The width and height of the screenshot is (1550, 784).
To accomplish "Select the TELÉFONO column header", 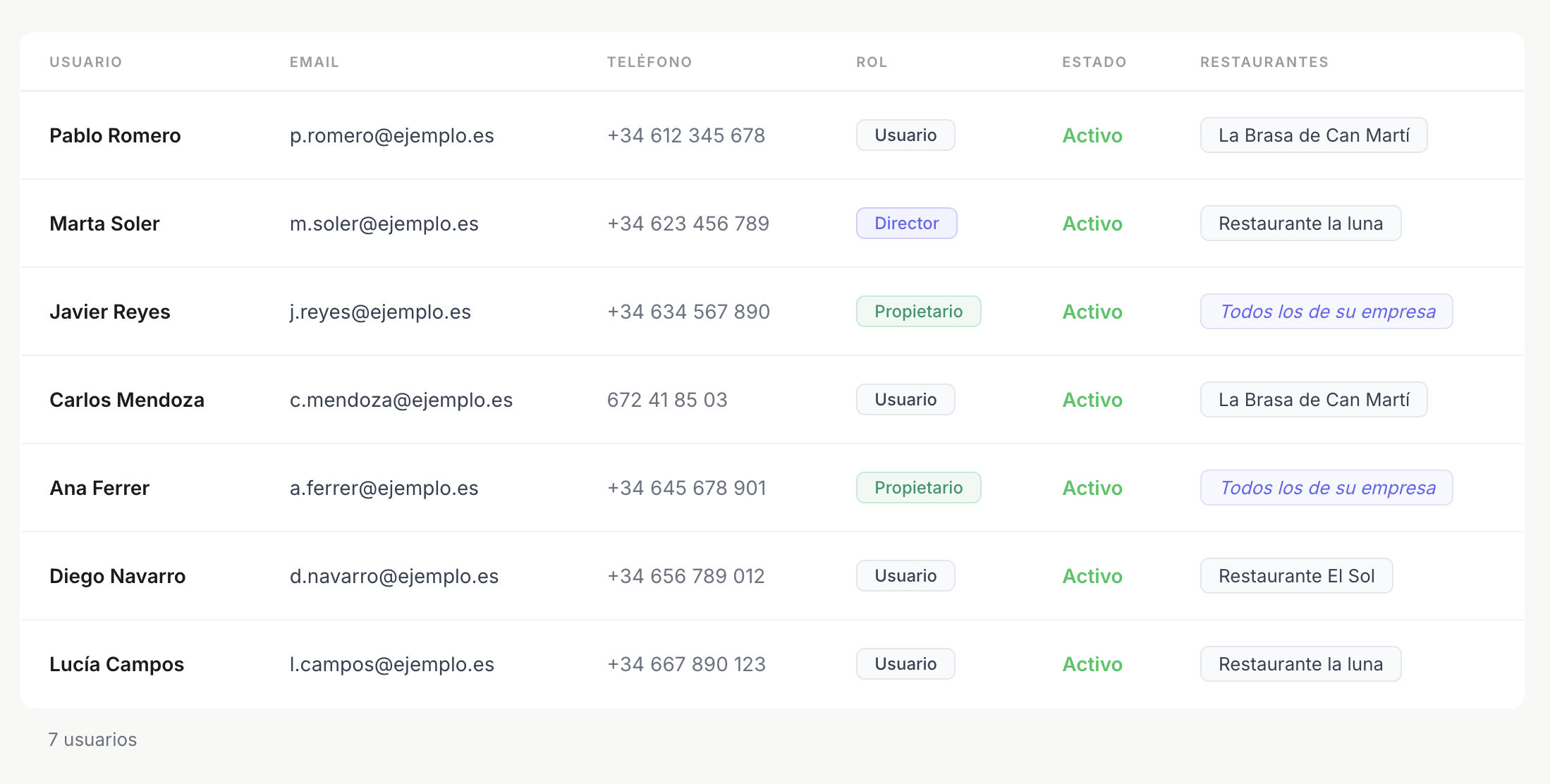I will click(x=649, y=61).
